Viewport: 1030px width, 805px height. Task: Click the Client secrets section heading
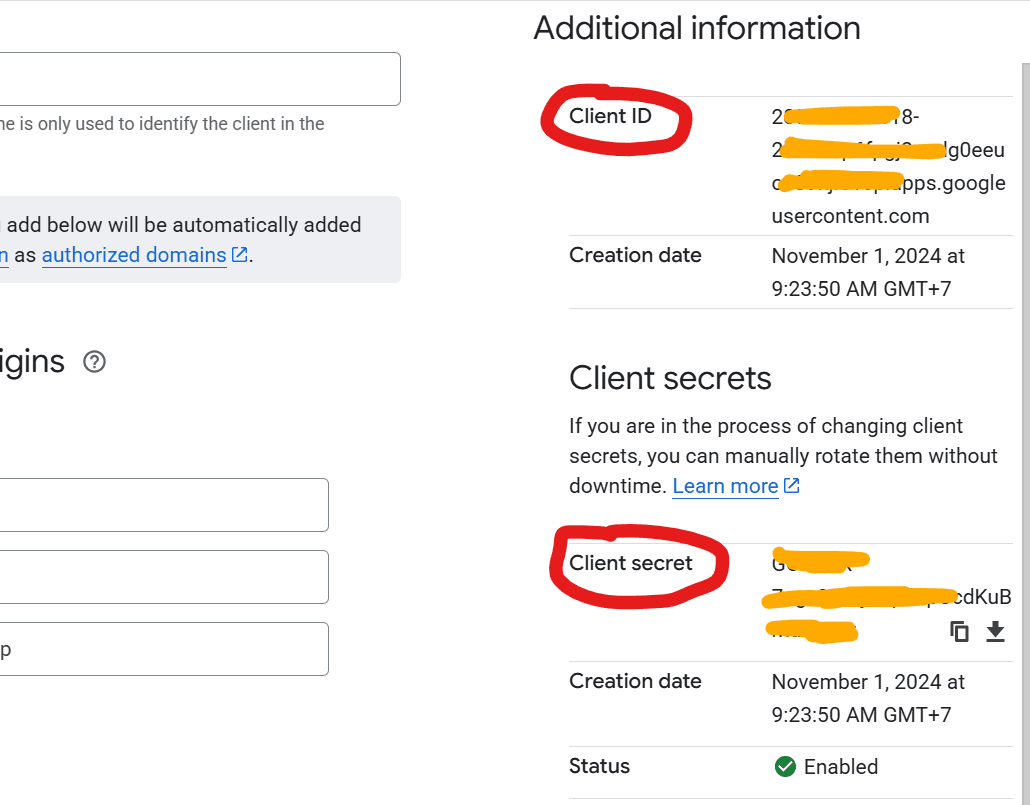pos(670,379)
